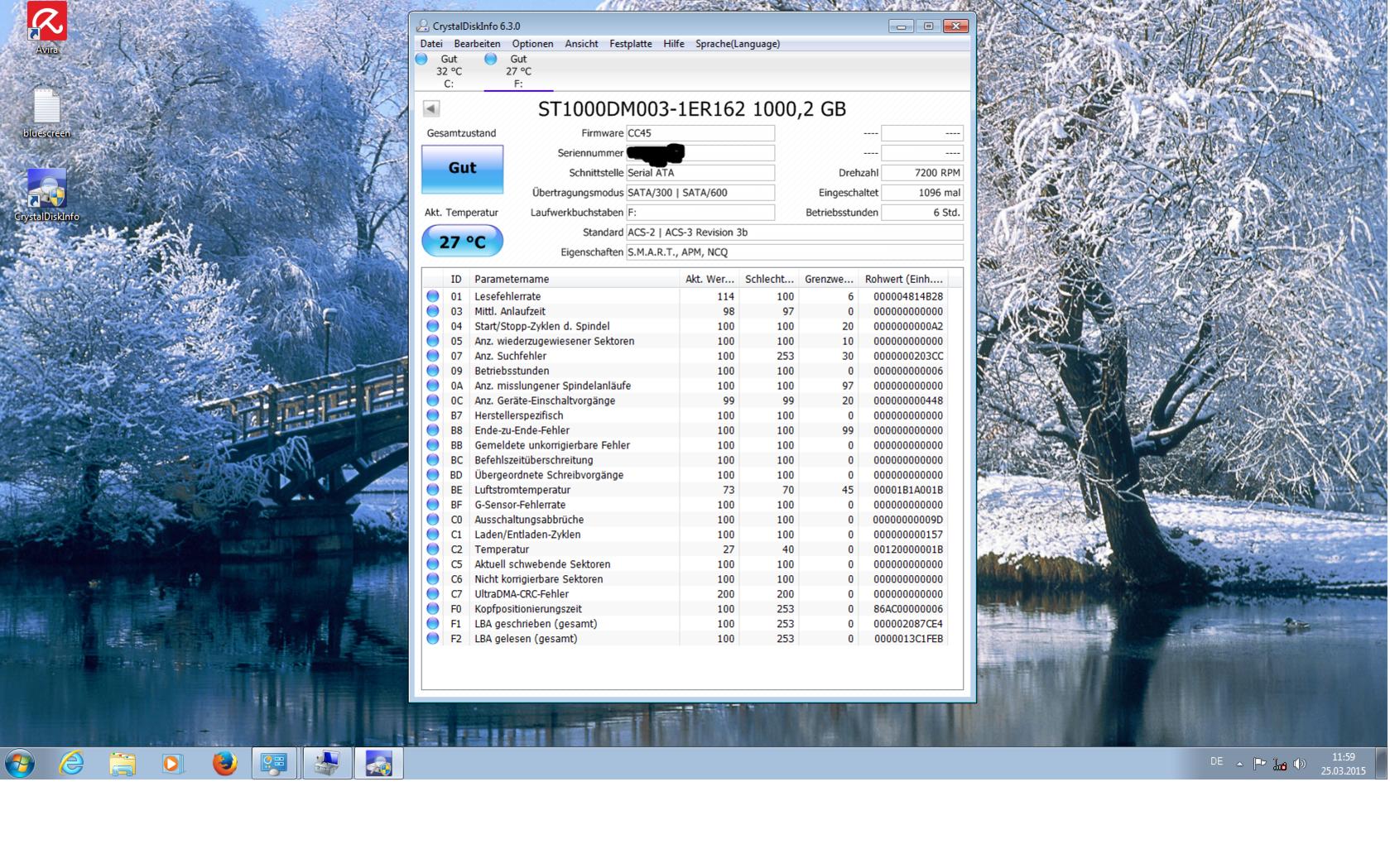
Task: Click the network status tray icon
Action: (1280, 764)
